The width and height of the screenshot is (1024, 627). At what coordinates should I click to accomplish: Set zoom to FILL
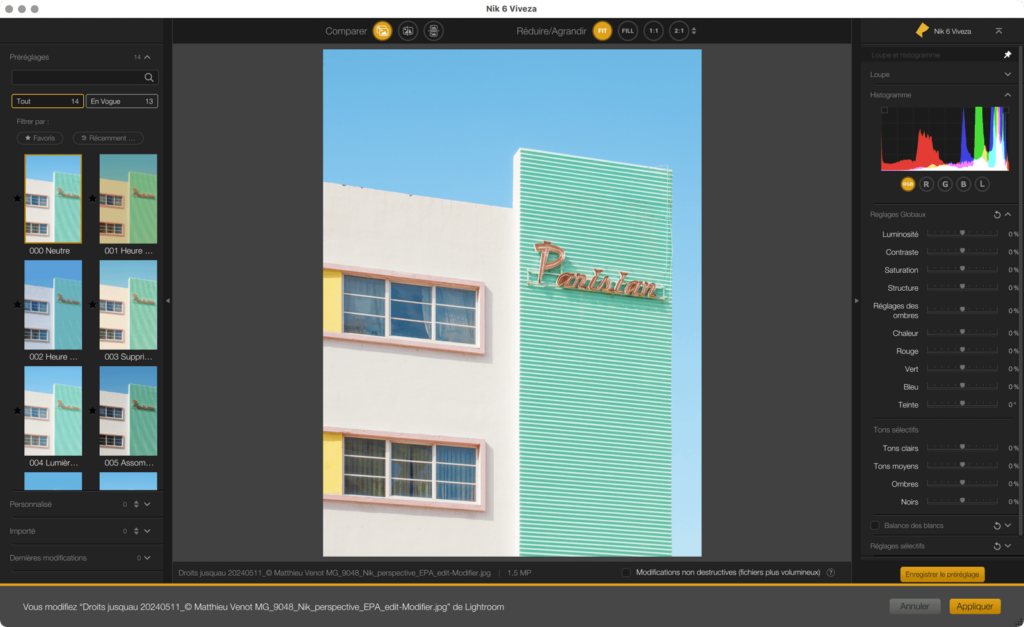(x=628, y=31)
